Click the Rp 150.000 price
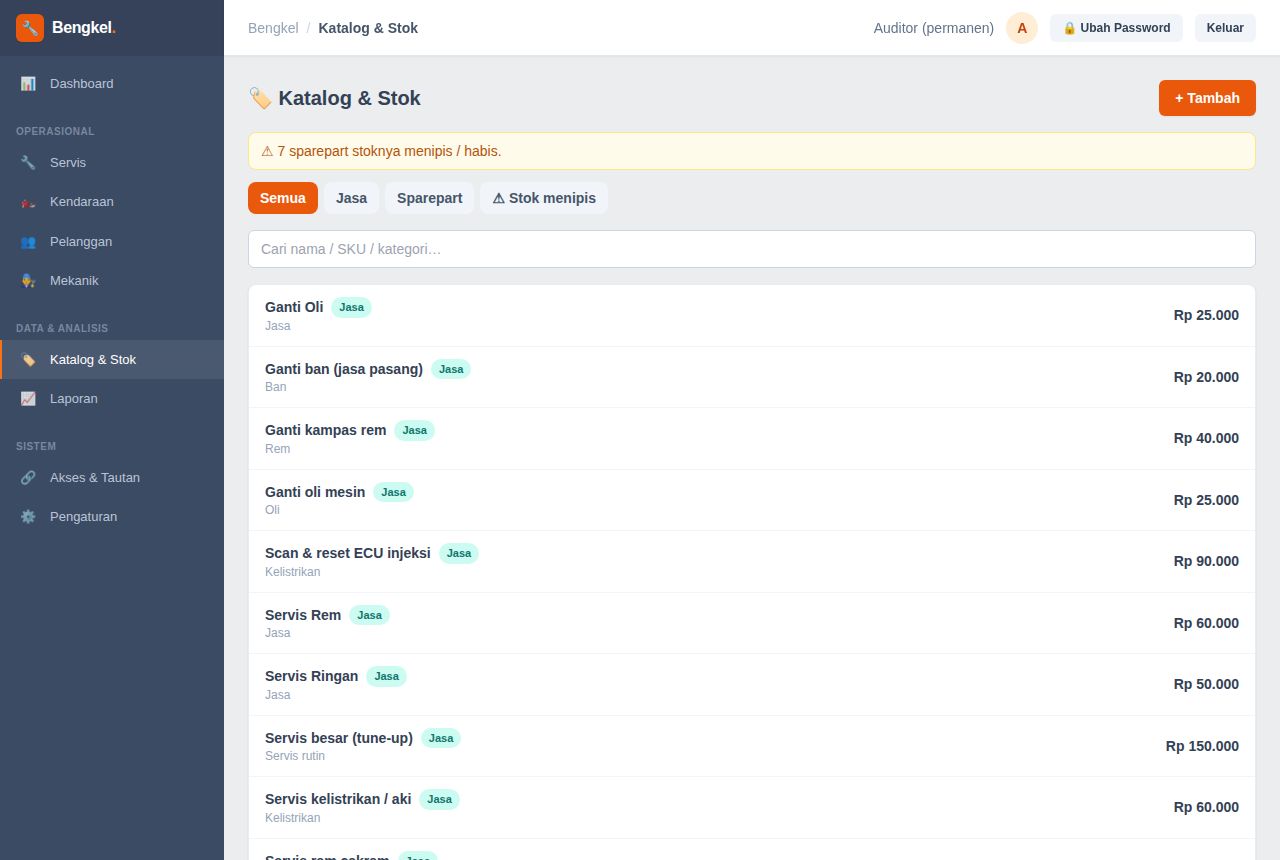 [1202, 746]
